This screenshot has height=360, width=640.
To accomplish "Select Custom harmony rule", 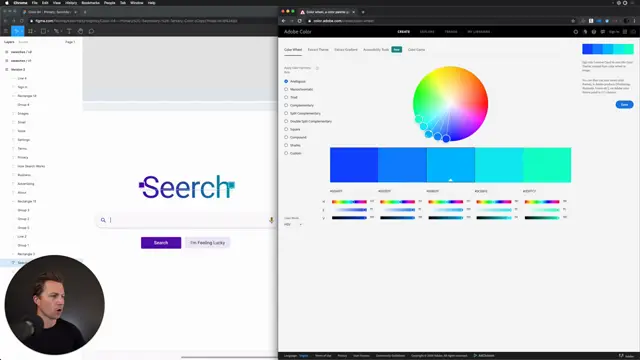I will click(293, 153).
